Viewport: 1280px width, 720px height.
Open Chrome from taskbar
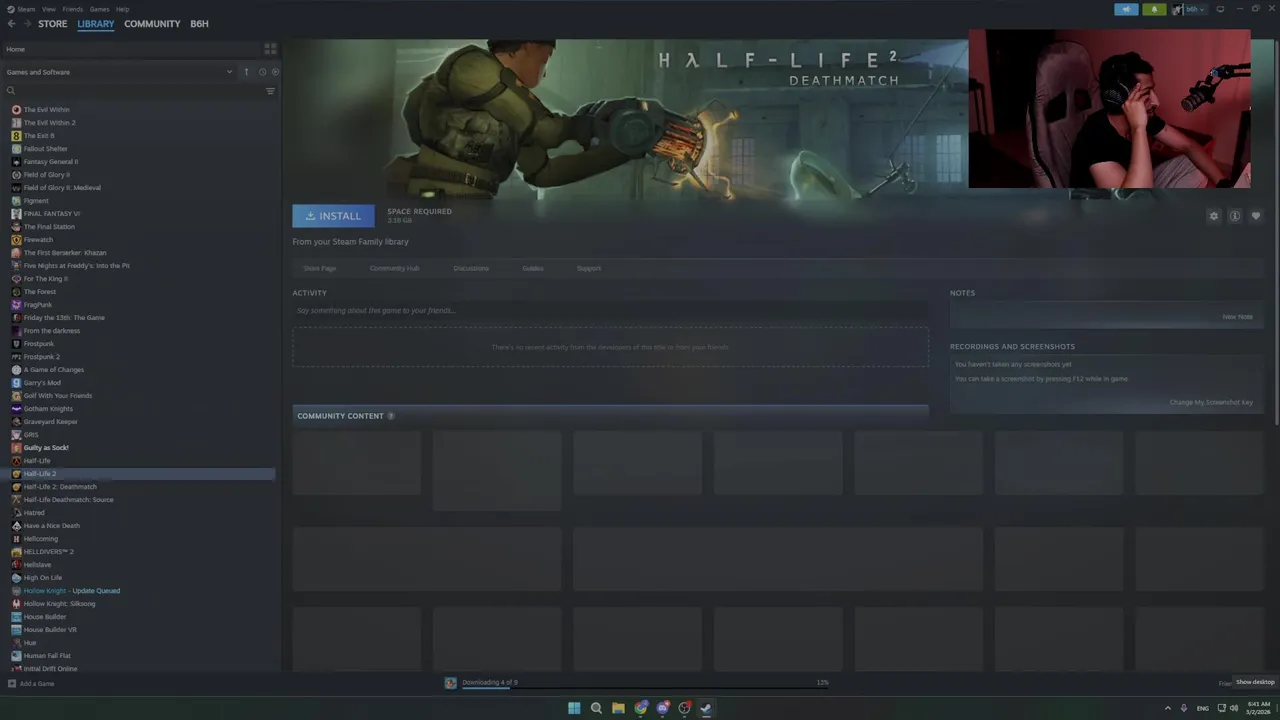tap(640, 708)
